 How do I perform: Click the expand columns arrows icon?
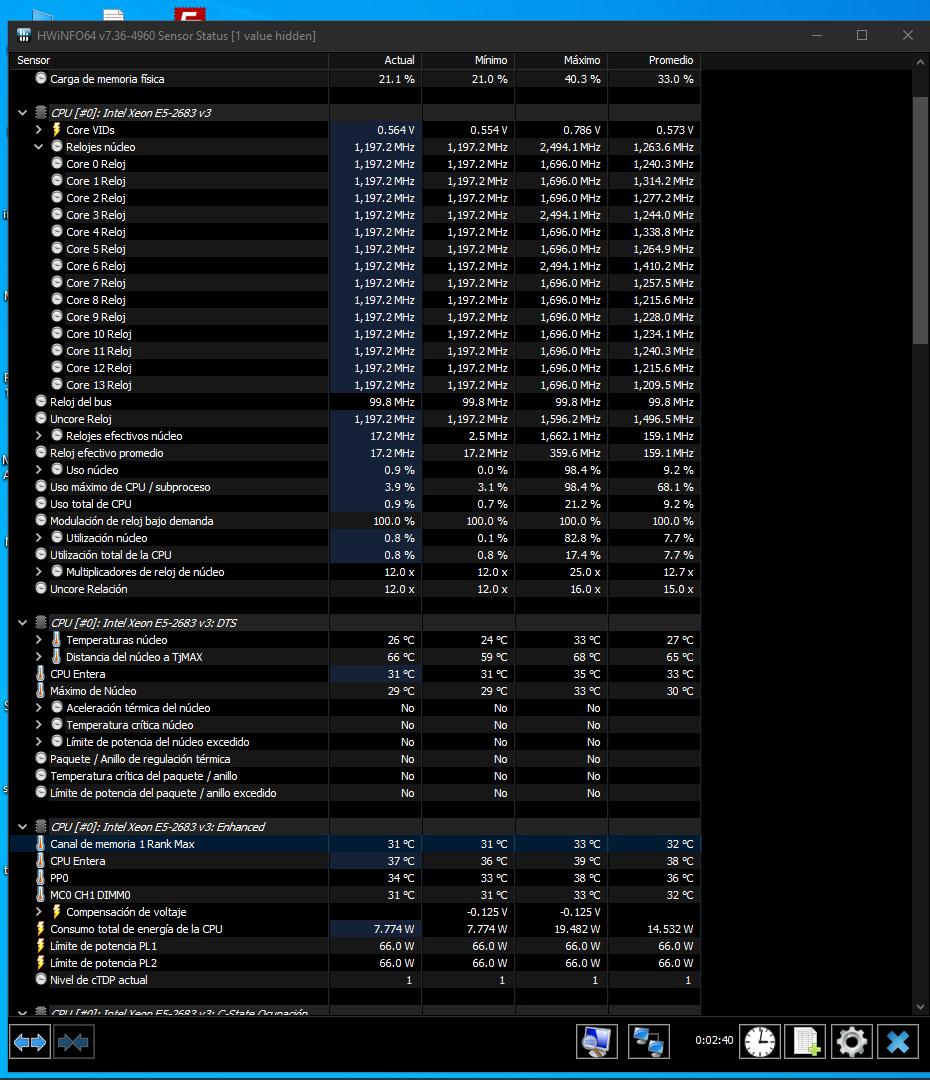pyautogui.click(x=30, y=1041)
